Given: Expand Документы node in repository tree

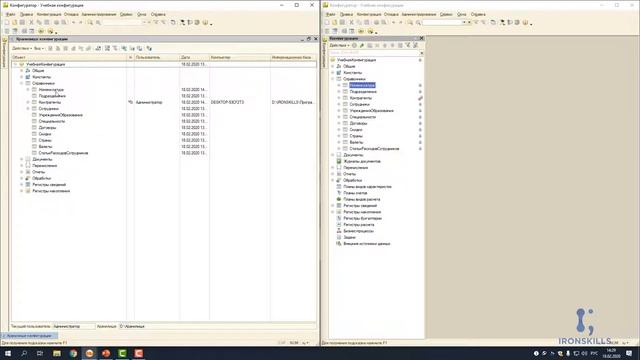Looking at the screenshot, I should click(22, 159).
